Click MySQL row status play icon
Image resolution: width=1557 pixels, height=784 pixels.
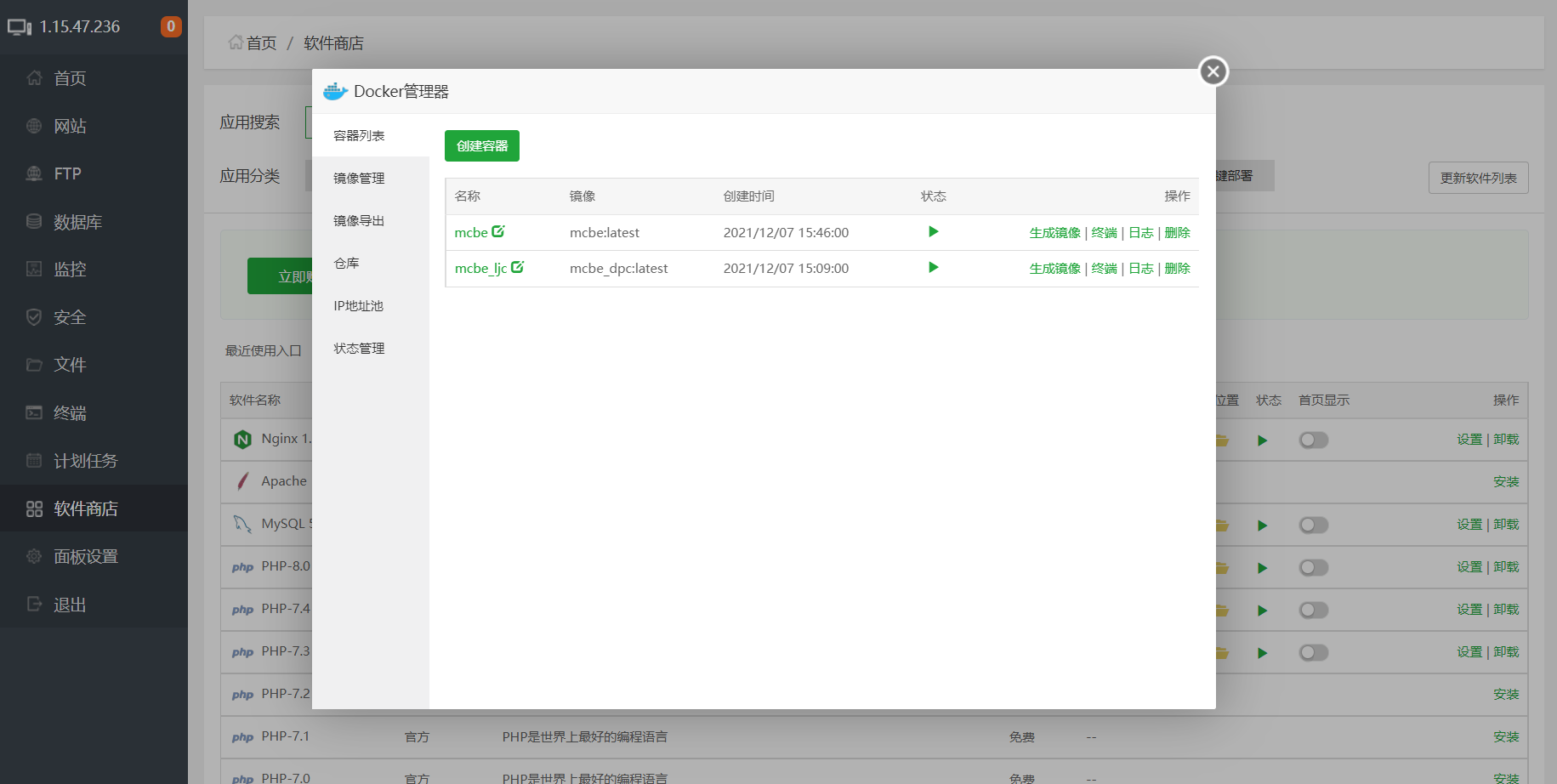pos(1262,526)
